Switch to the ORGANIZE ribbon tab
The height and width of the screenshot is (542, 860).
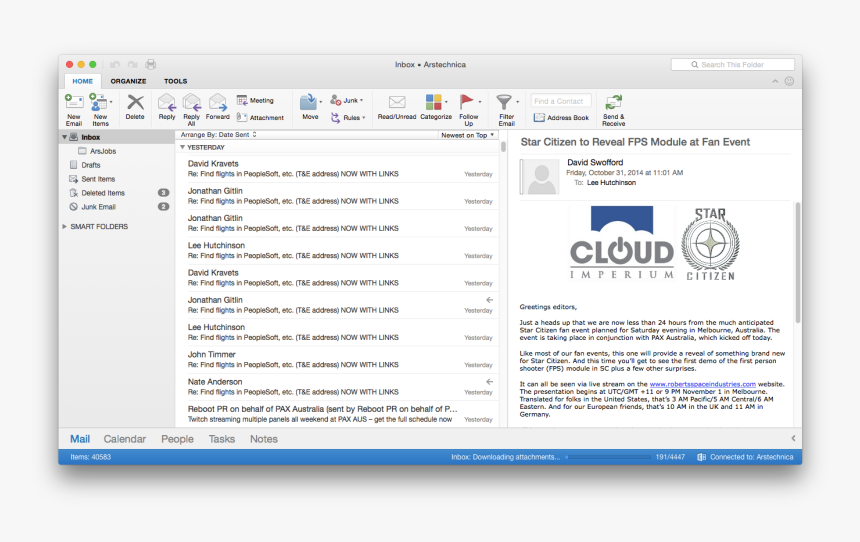click(128, 81)
